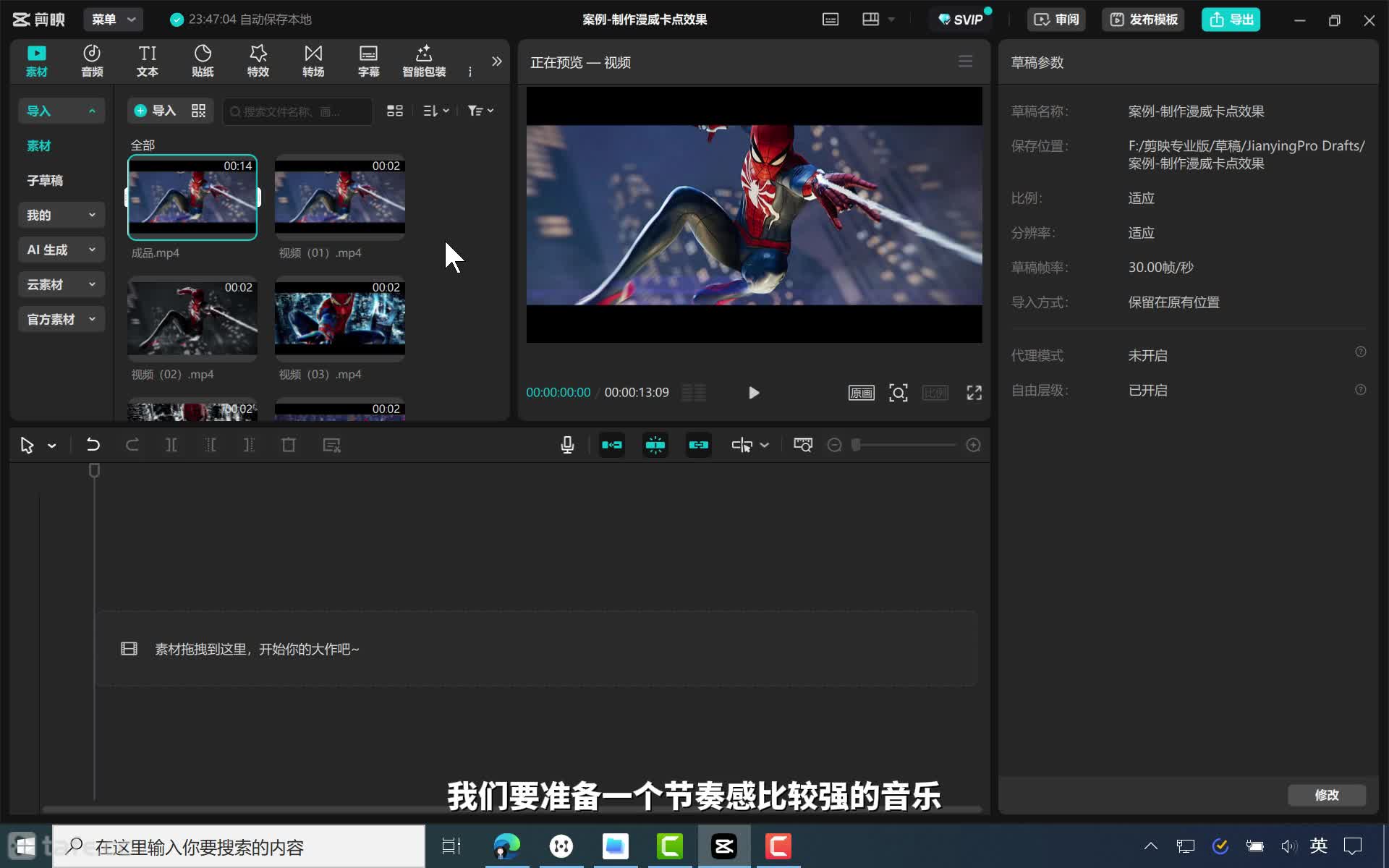The height and width of the screenshot is (868, 1389).
Task: Undo the last action
Action: (93, 445)
